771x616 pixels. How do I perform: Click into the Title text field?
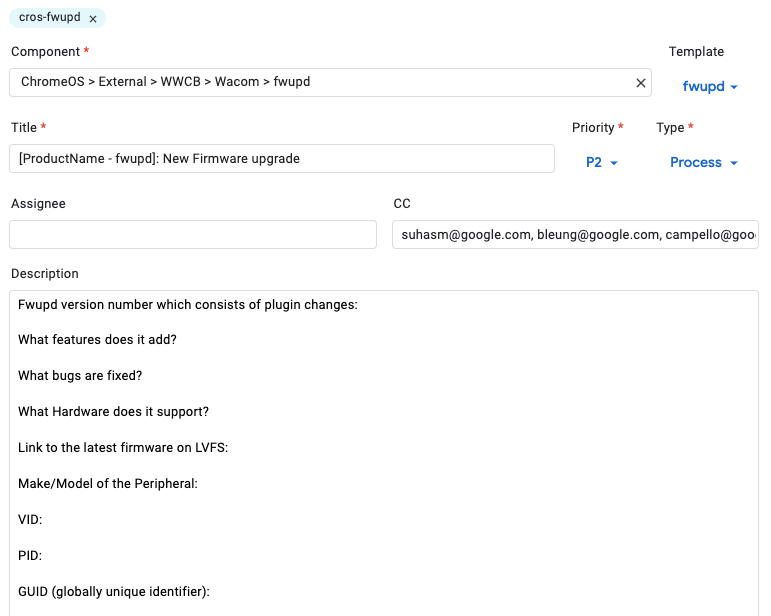pos(281,159)
